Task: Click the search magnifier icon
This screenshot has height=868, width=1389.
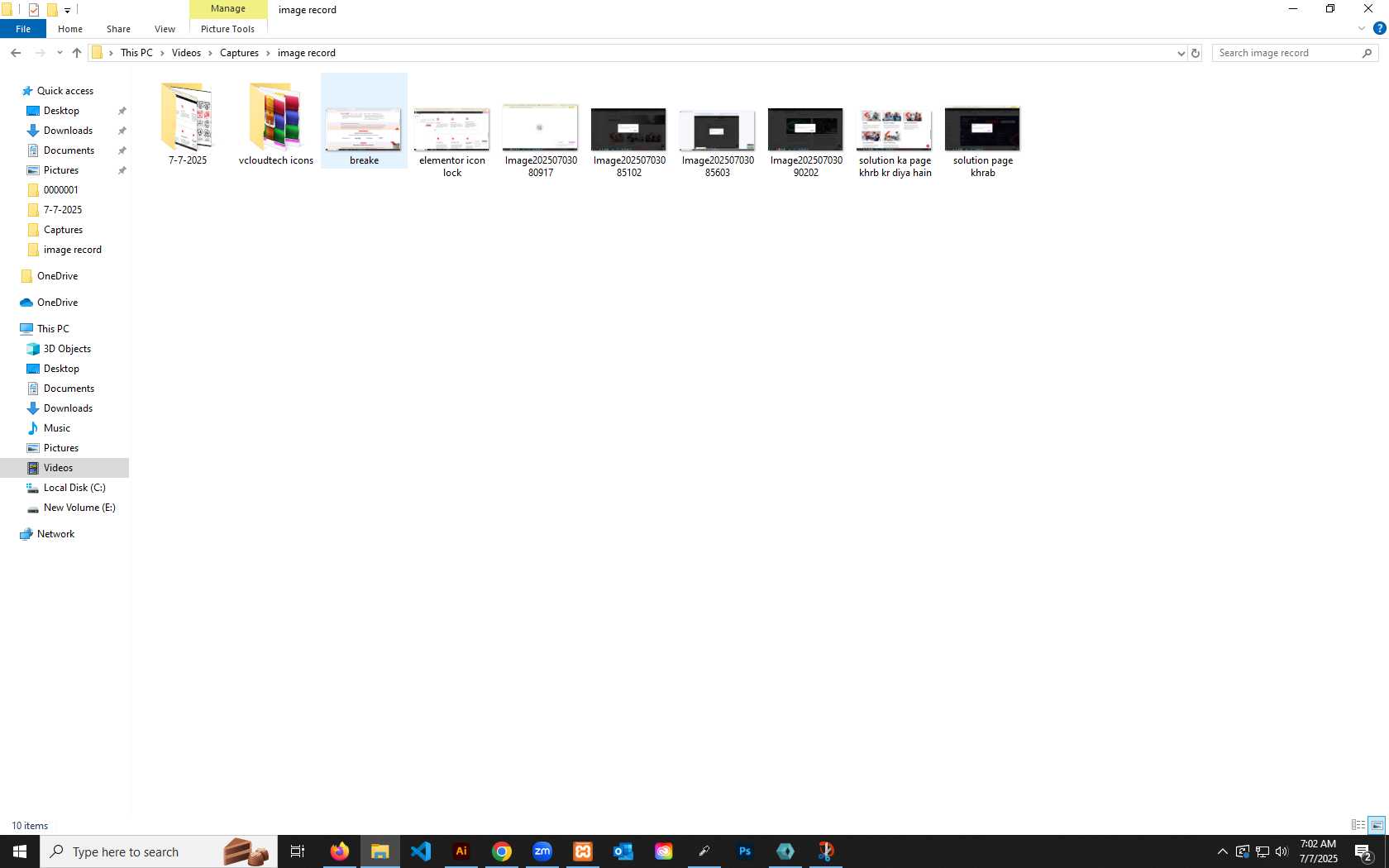Action: coord(1368,53)
